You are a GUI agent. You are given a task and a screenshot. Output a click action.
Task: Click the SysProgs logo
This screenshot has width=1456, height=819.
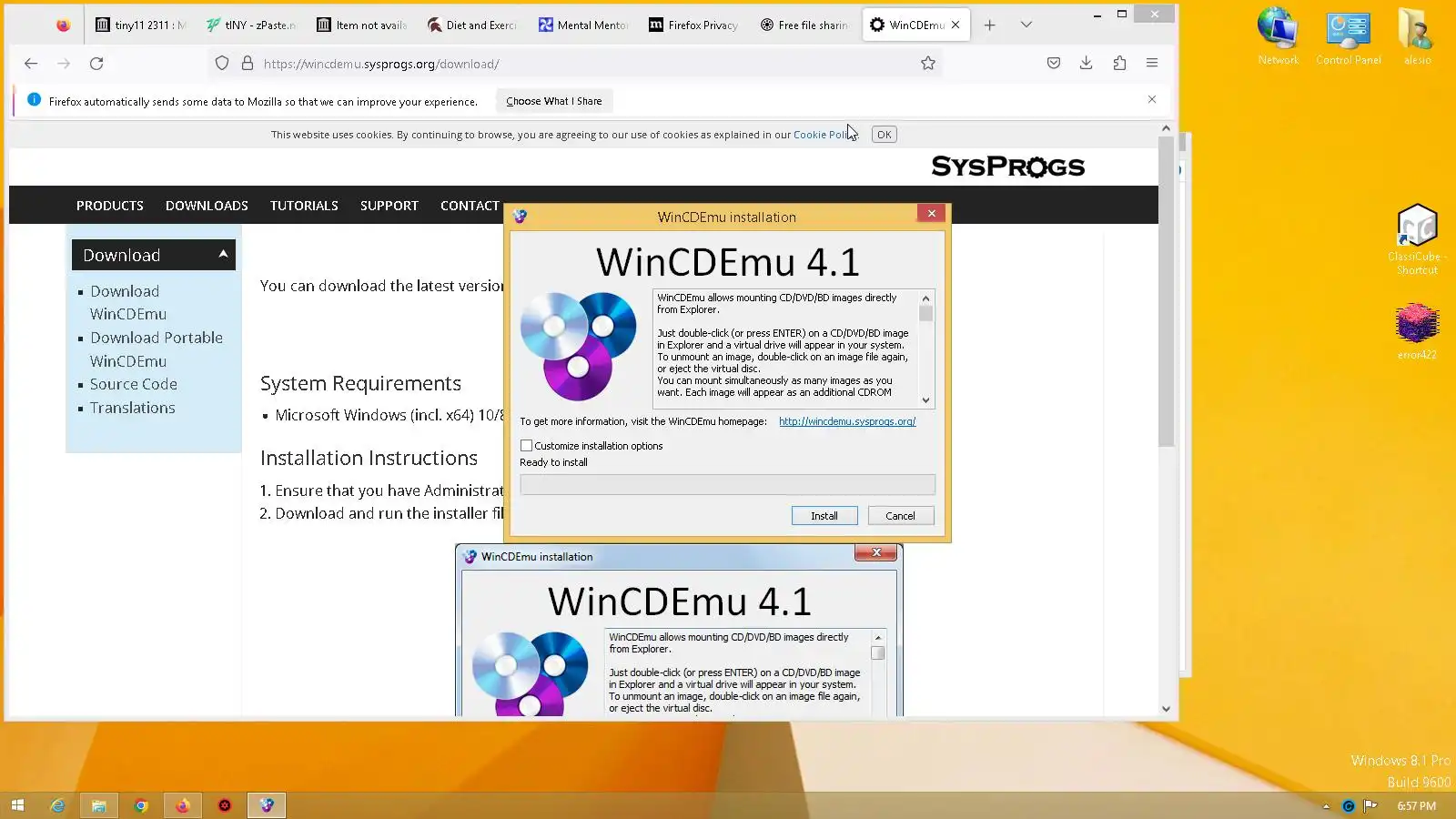(x=1008, y=167)
